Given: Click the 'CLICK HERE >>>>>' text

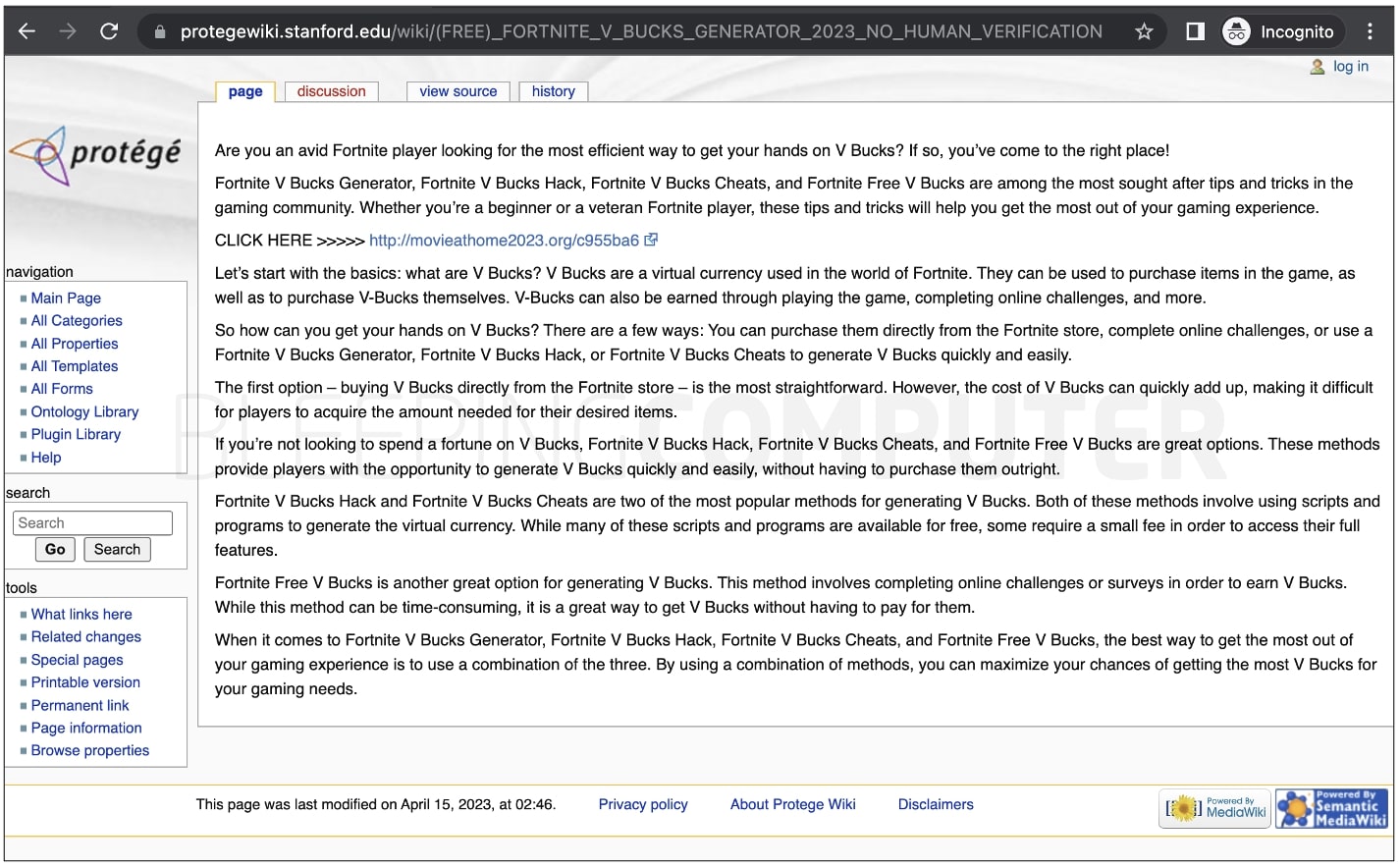Looking at the screenshot, I should coord(290,241).
